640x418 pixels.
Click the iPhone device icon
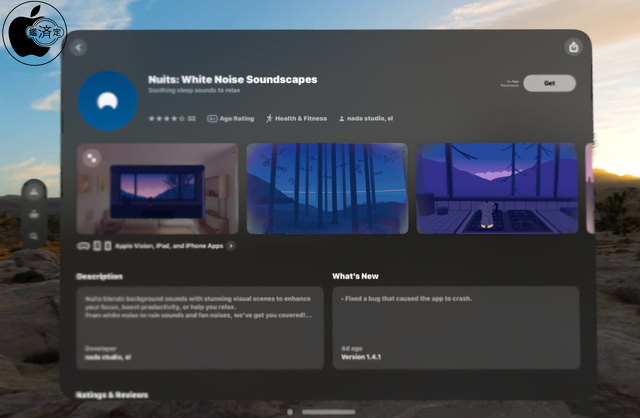pyautogui.click(x=108, y=246)
